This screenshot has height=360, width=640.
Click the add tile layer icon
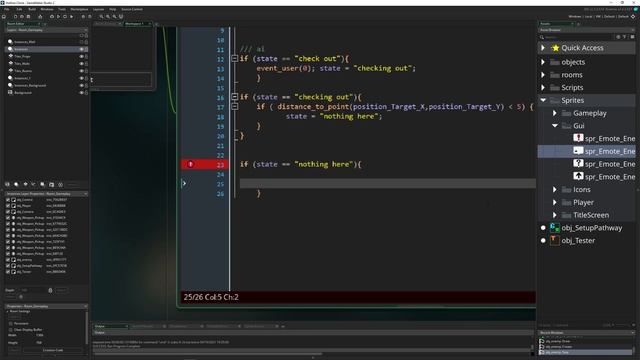[26, 184]
